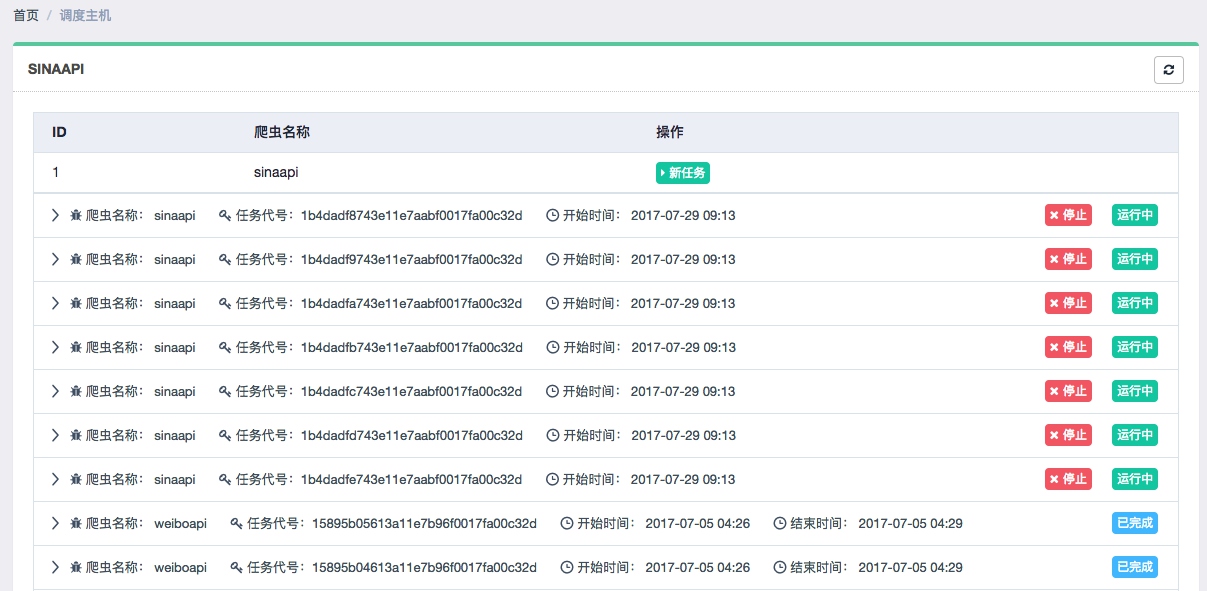Expand the row for task 1b4dadfc743e11e7aabf0017fa00c32d

click(x=56, y=391)
